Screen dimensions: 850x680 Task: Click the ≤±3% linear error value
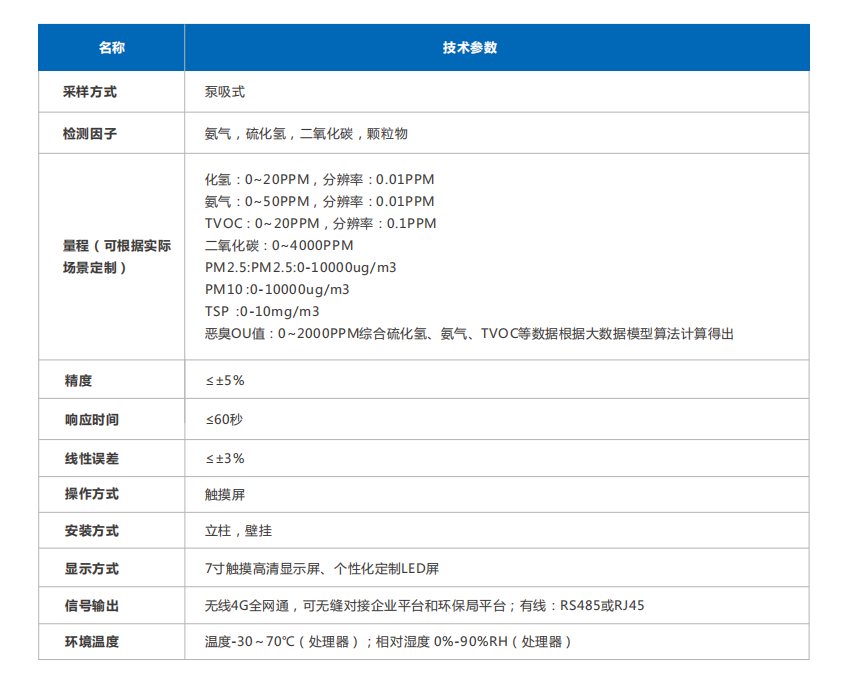tap(224, 458)
